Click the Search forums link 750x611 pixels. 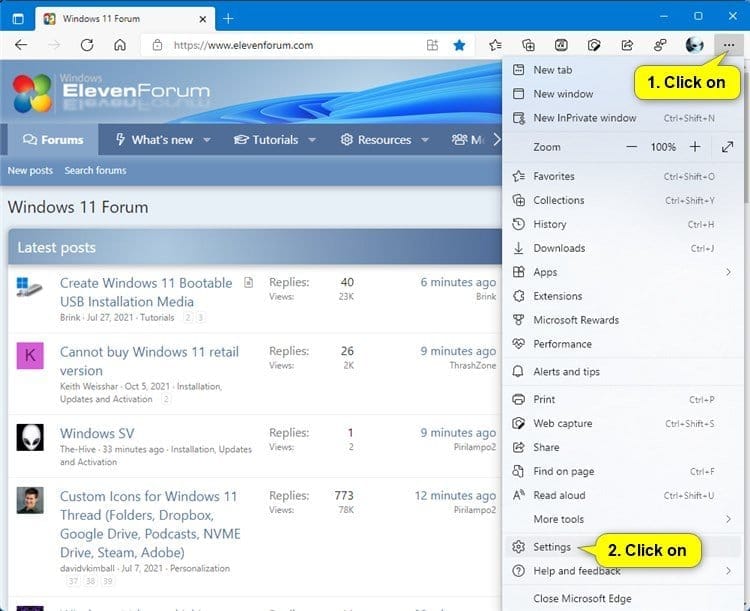click(95, 170)
